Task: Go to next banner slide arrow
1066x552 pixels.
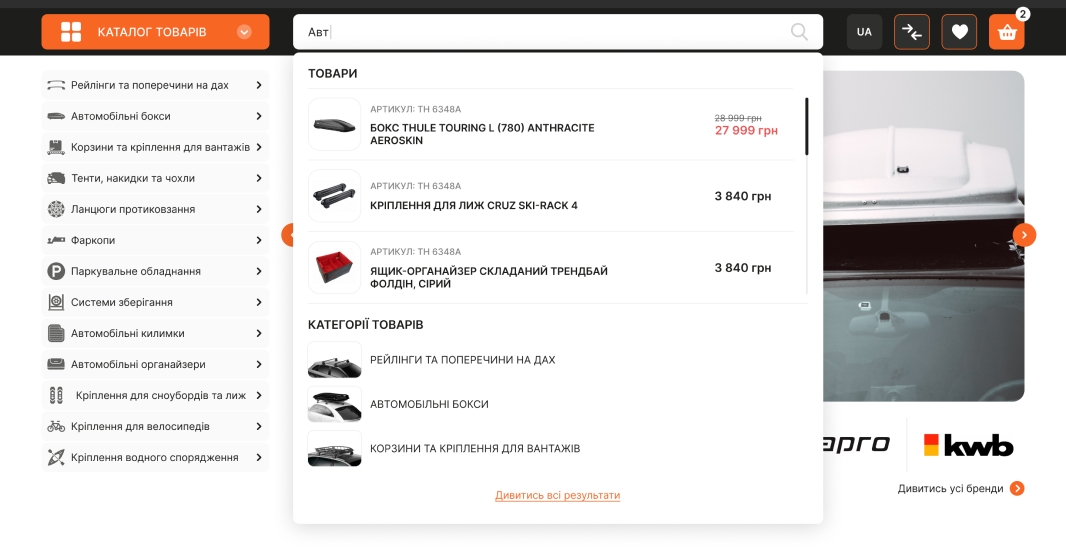Action: click(1024, 234)
